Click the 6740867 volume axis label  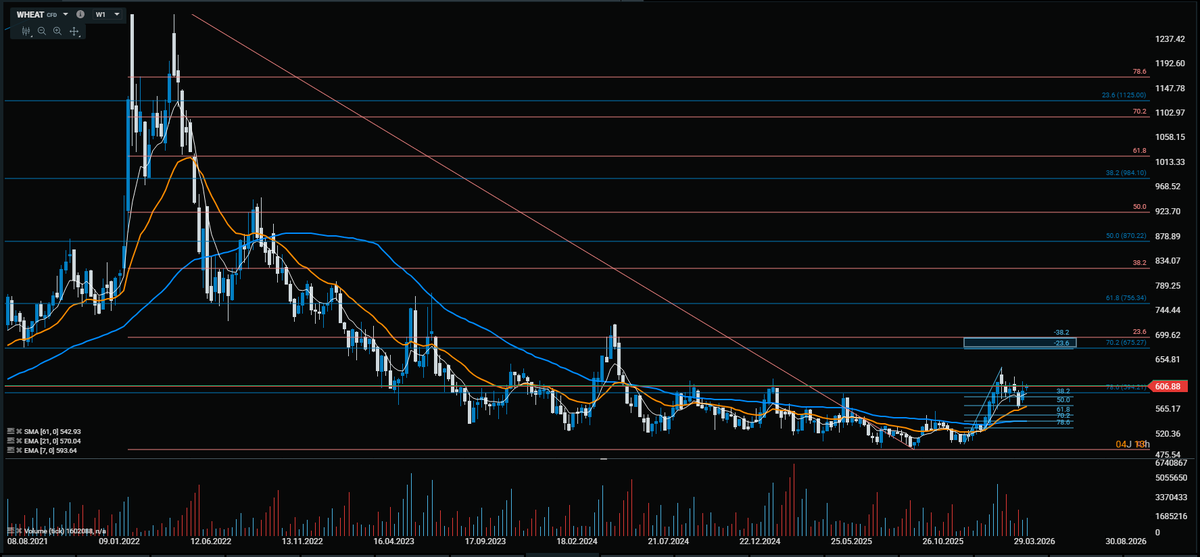pos(1170,465)
